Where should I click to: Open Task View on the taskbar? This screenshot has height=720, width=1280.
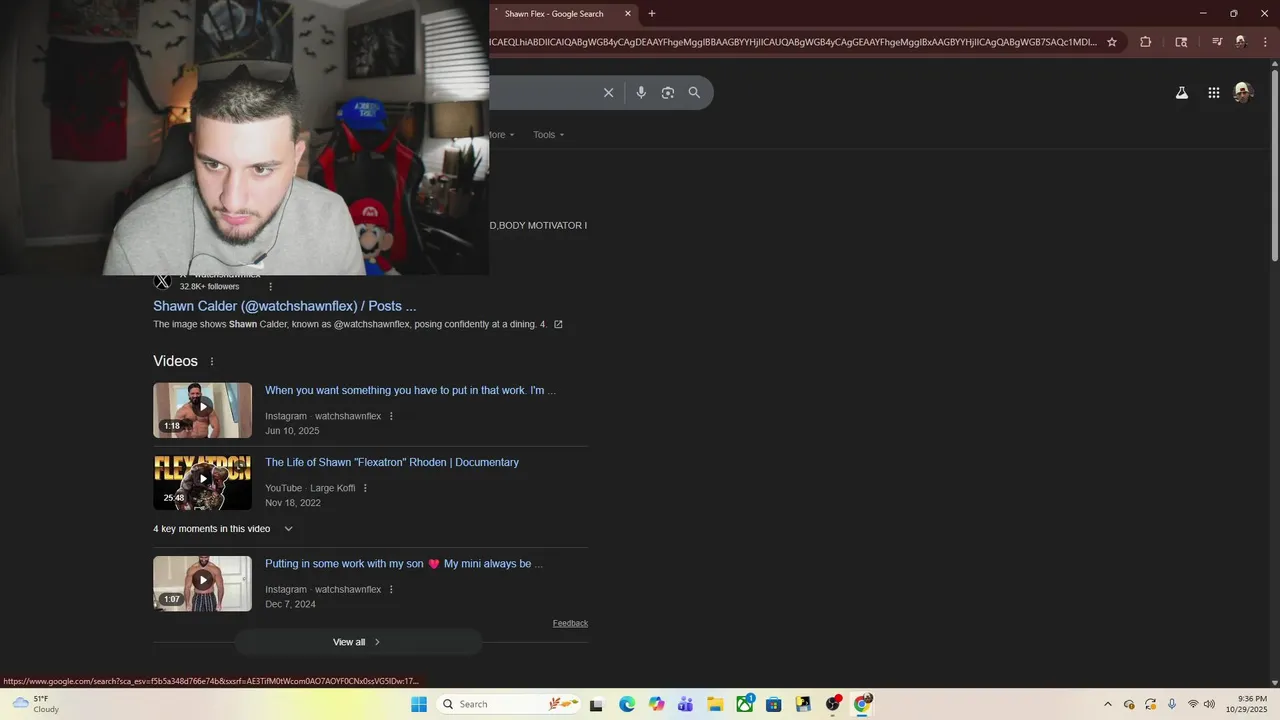click(x=596, y=704)
